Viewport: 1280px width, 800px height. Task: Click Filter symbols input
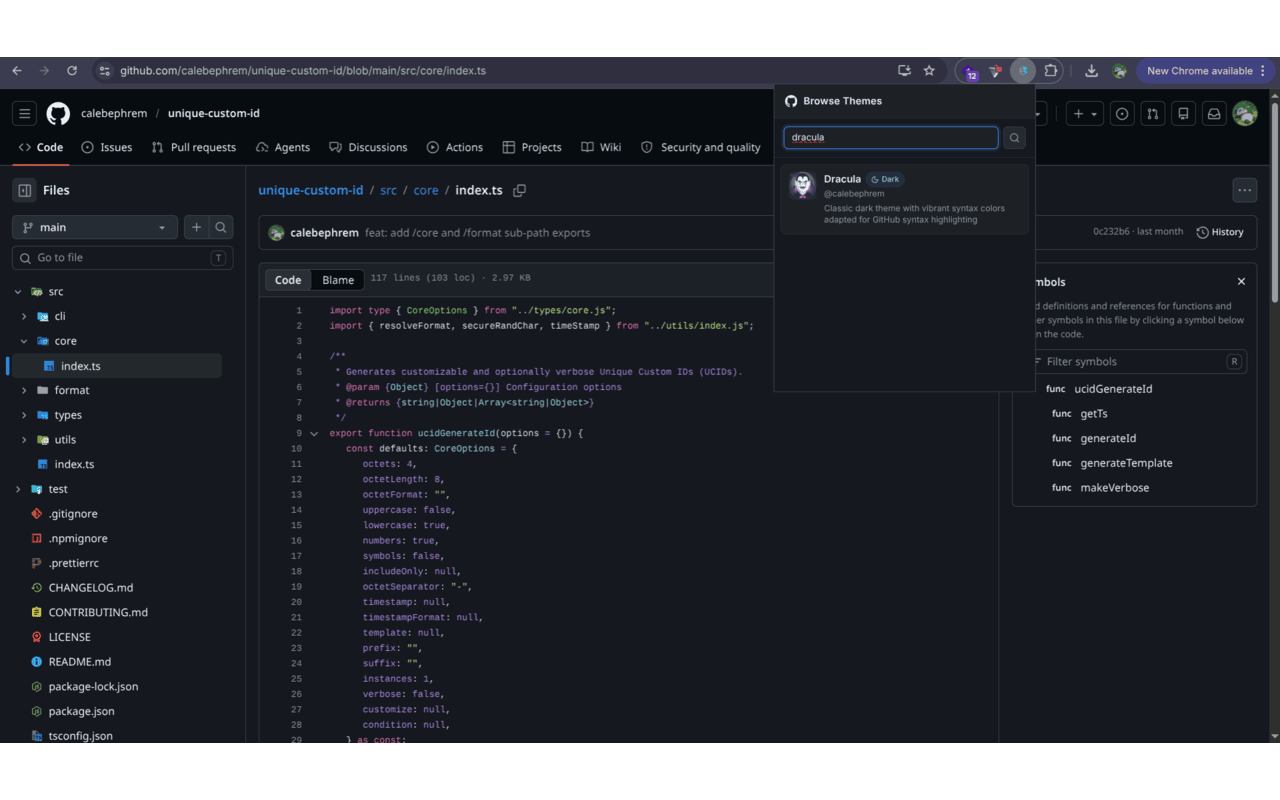click(1134, 362)
